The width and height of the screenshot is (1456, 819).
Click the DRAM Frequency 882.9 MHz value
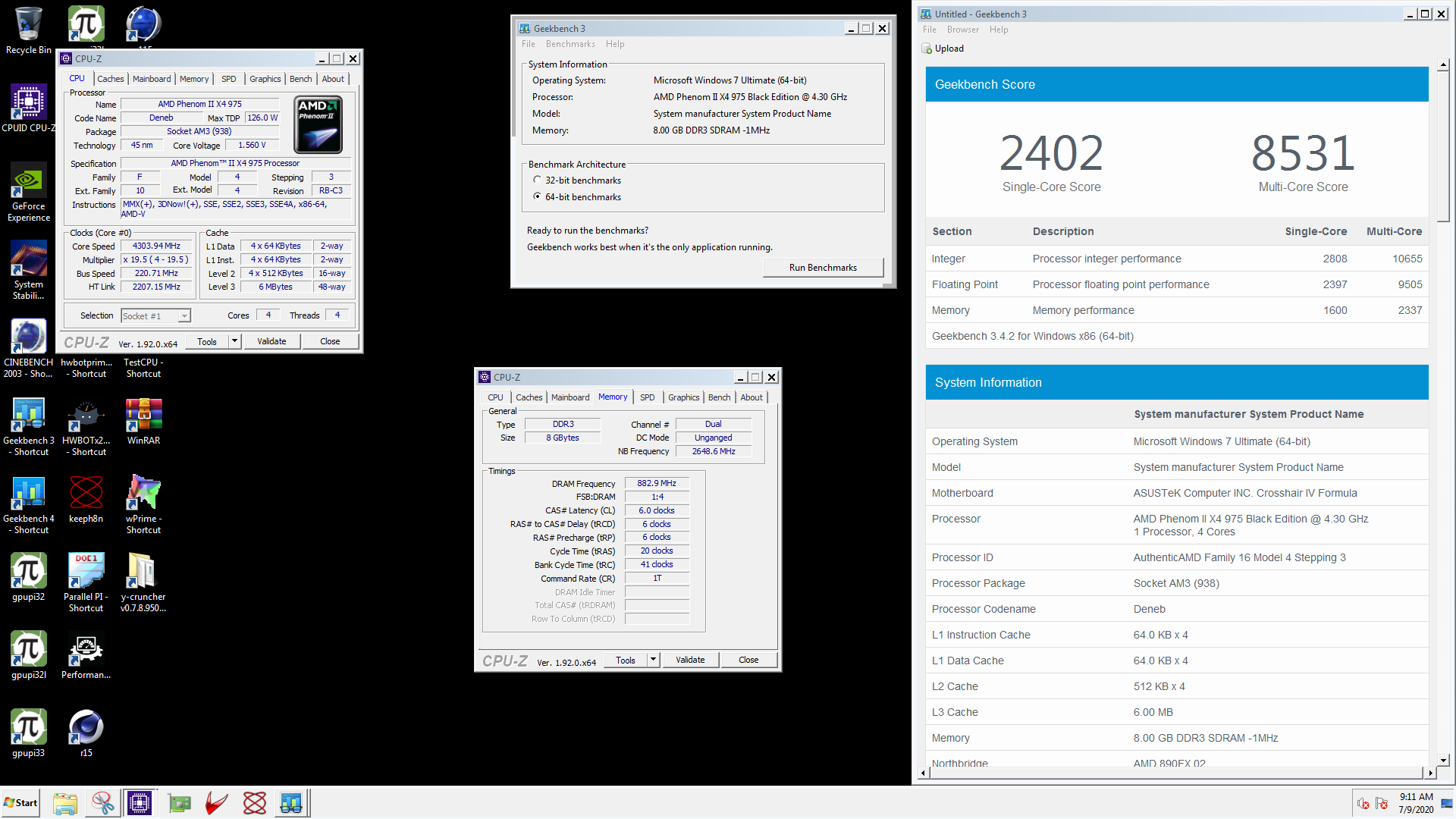tap(657, 483)
